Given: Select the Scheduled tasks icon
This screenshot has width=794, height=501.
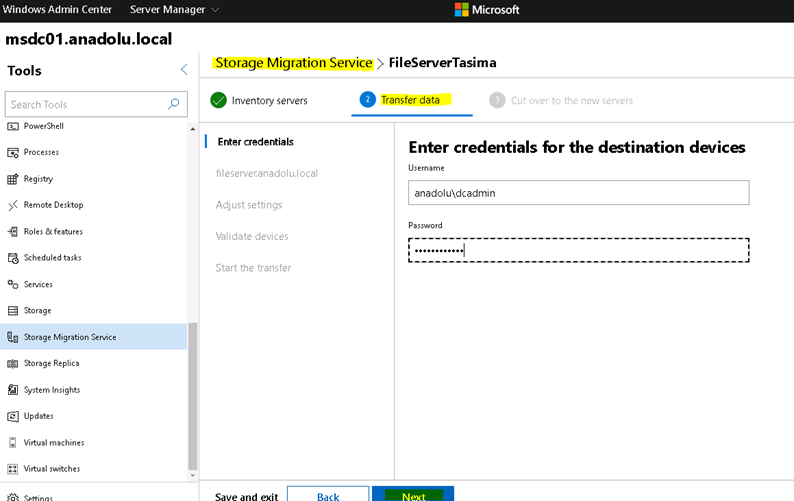Looking at the screenshot, I should (13, 258).
